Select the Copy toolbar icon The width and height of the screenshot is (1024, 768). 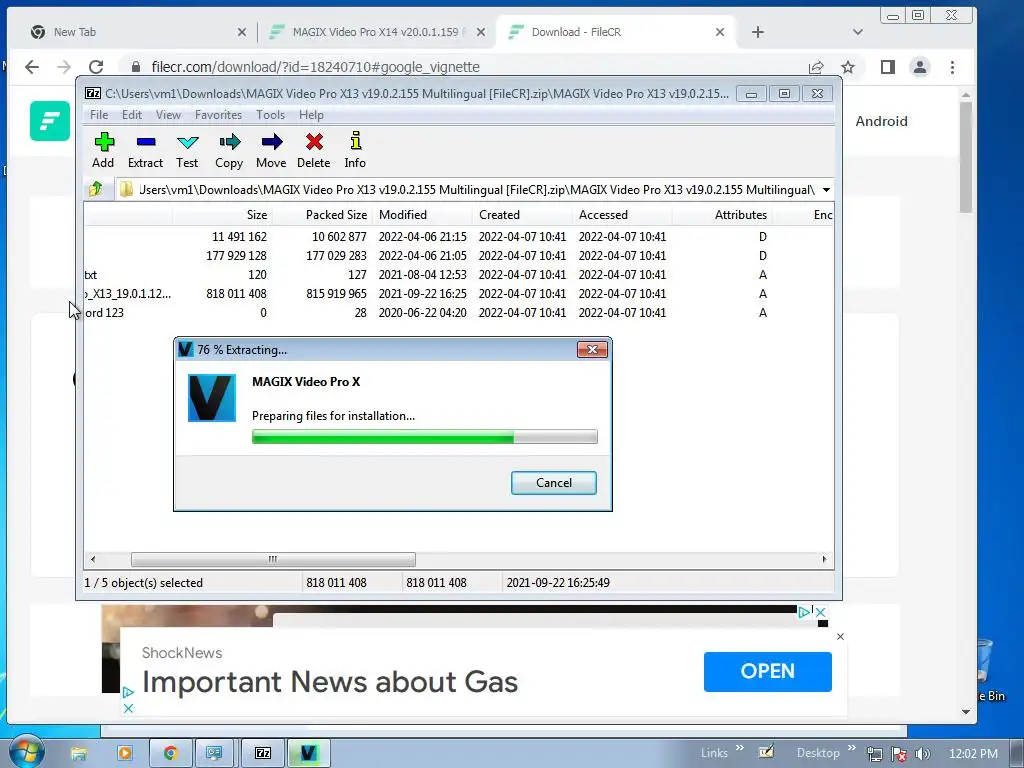tap(229, 151)
